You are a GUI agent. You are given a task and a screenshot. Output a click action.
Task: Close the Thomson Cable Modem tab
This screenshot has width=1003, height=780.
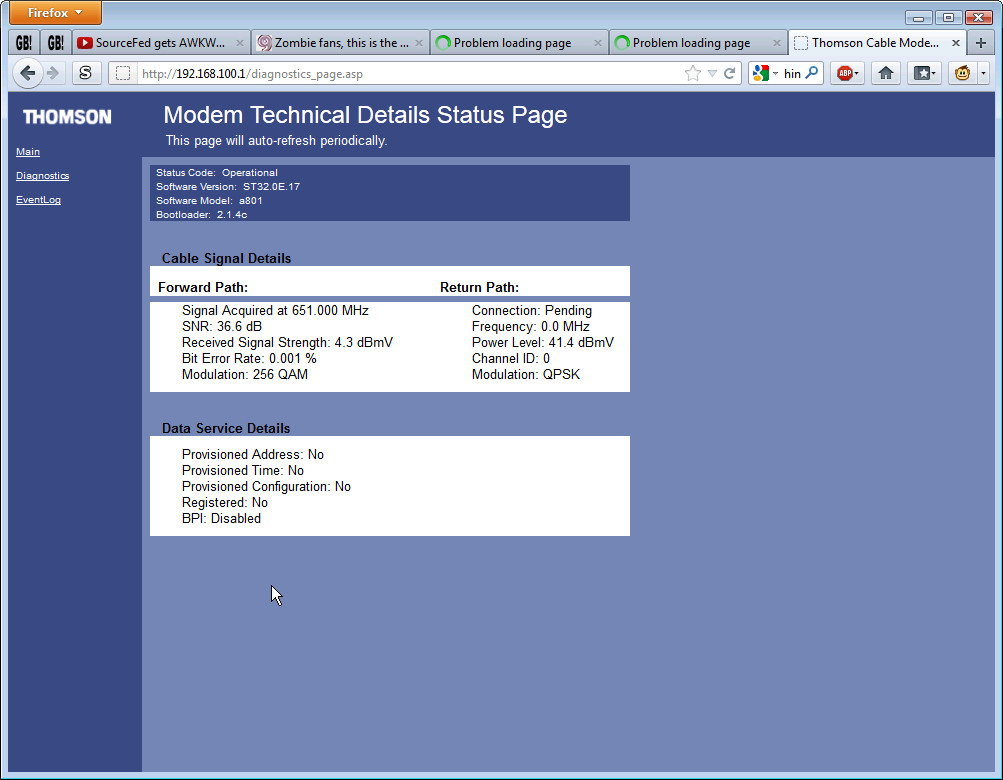tap(956, 43)
